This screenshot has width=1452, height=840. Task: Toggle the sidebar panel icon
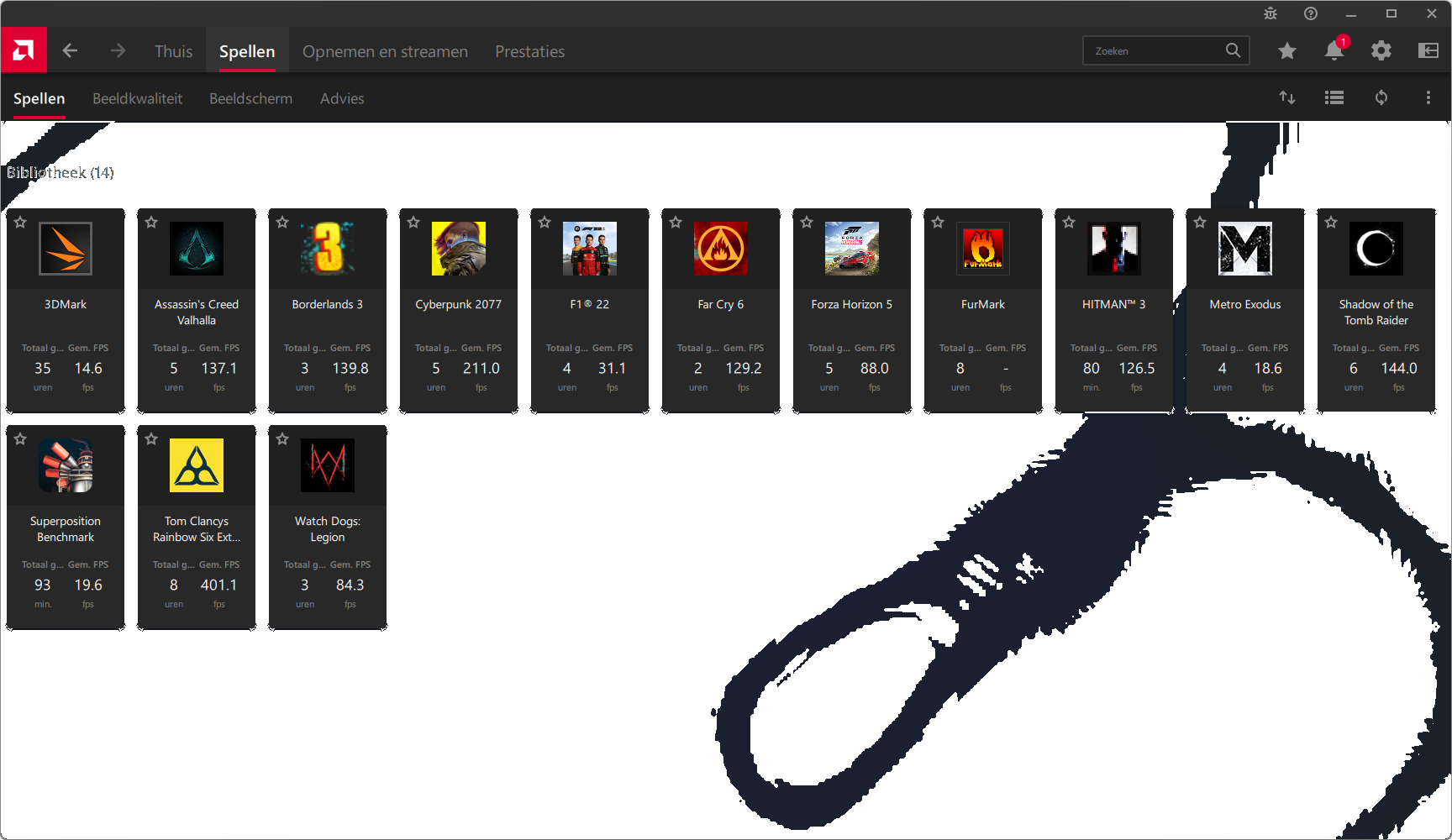point(1428,50)
